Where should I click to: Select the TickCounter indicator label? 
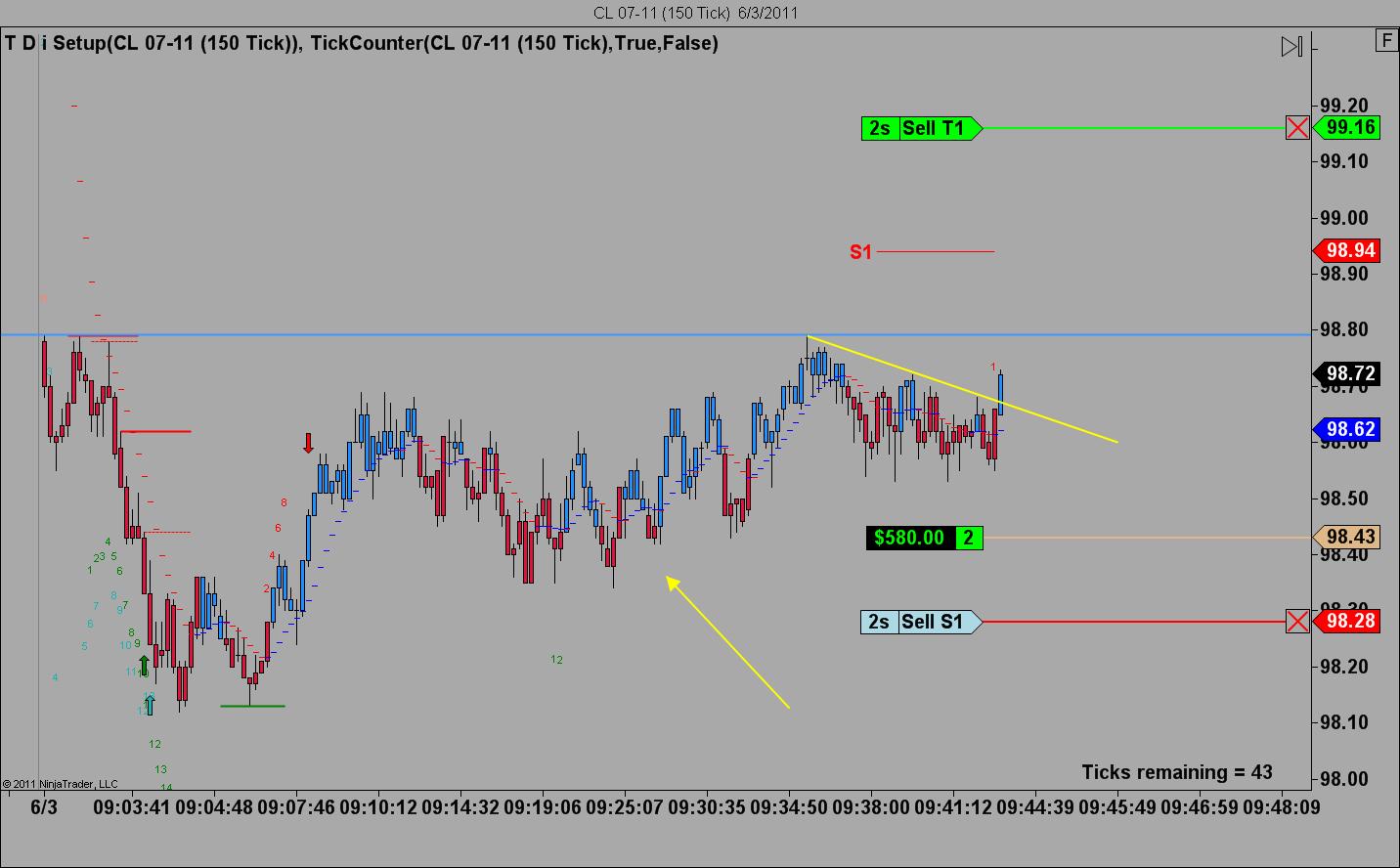[515, 43]
